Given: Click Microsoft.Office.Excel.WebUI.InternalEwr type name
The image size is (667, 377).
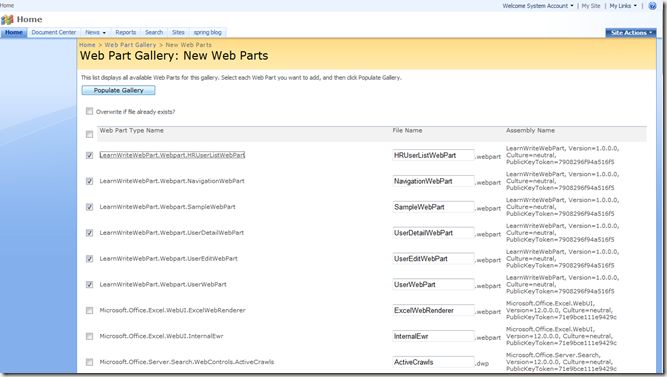Looking at the screenshot, I should [161, 336].
